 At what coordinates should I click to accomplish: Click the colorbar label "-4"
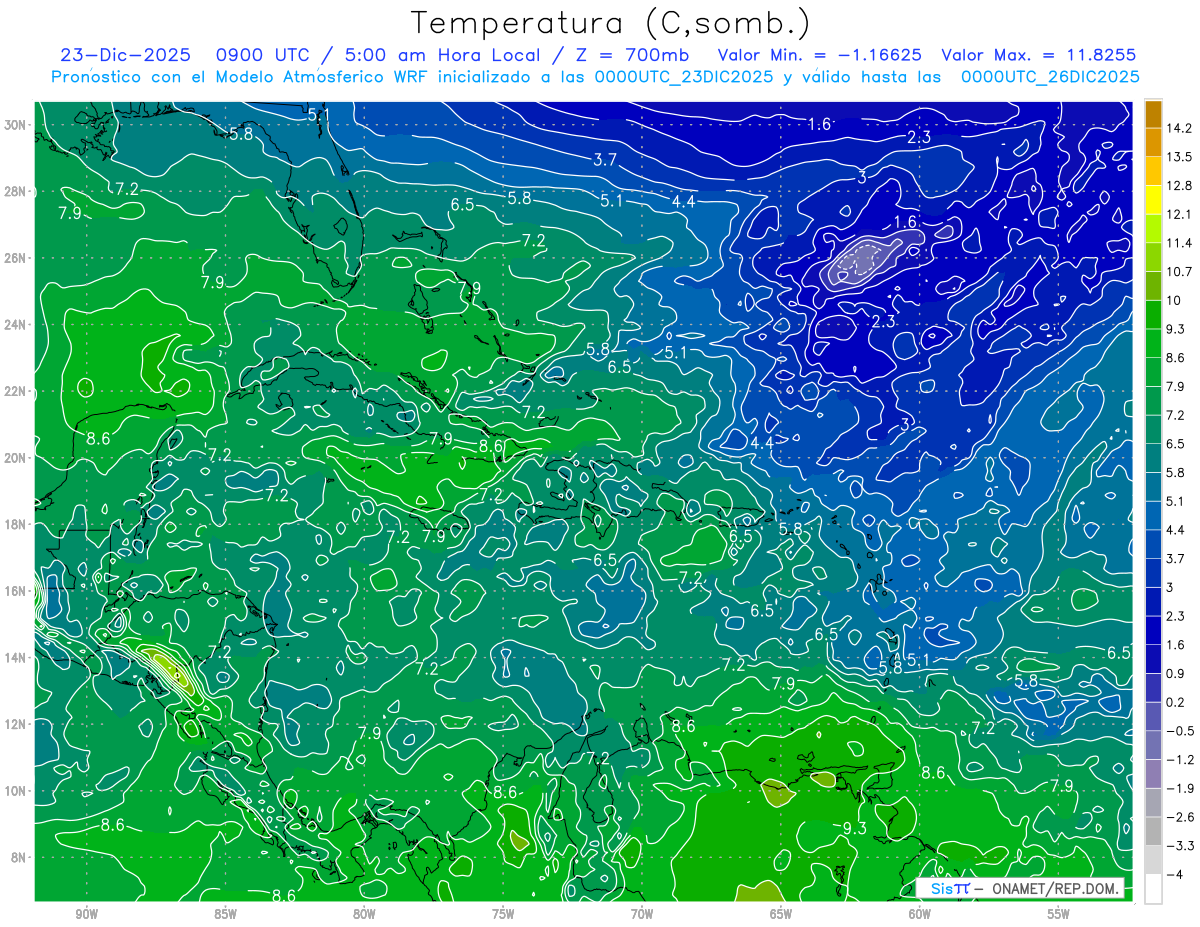[x=1173, y=874]
